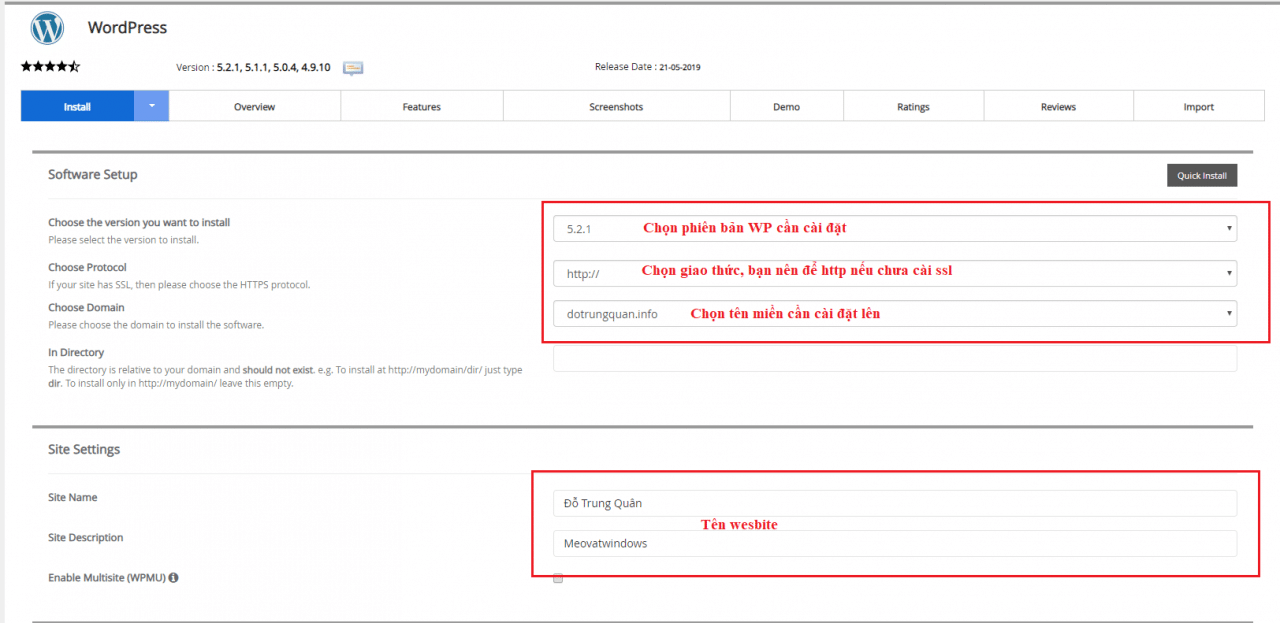Open the changelog icon beside version numbers
This screenshot has width=1280, height=623.
353,68
